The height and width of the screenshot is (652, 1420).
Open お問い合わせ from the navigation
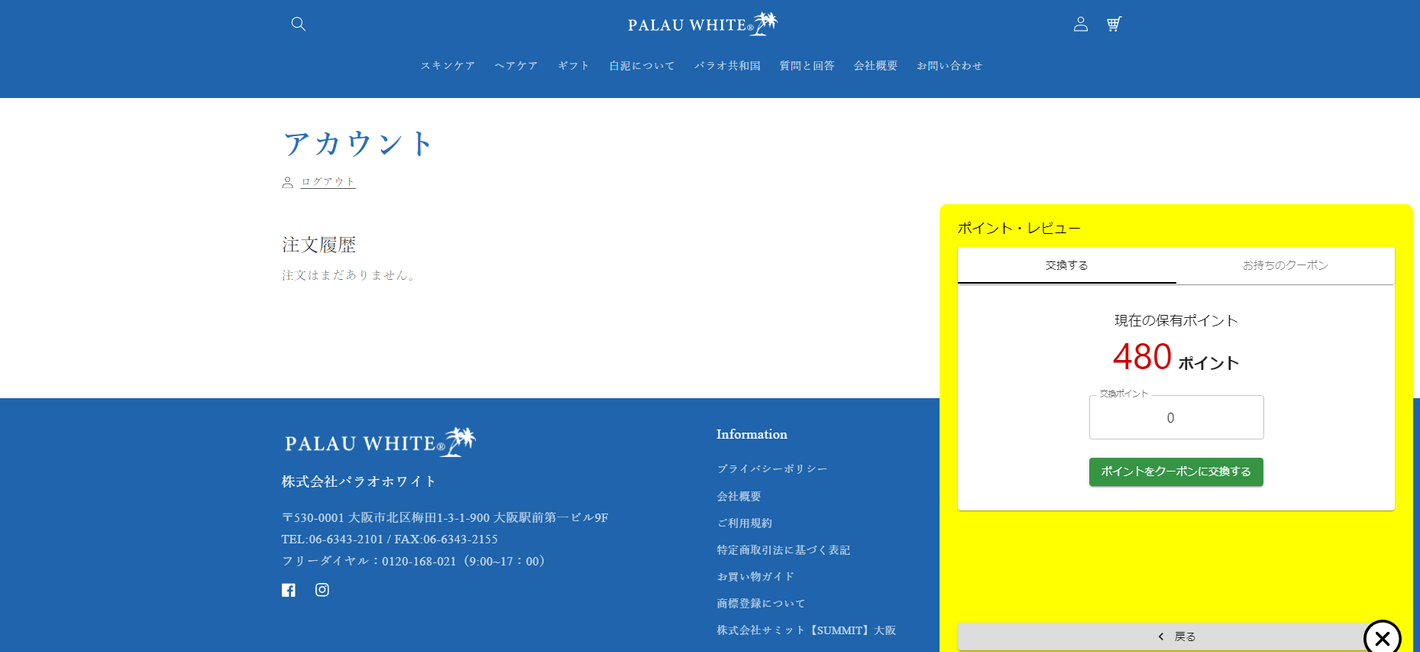[x=949, y=65]
